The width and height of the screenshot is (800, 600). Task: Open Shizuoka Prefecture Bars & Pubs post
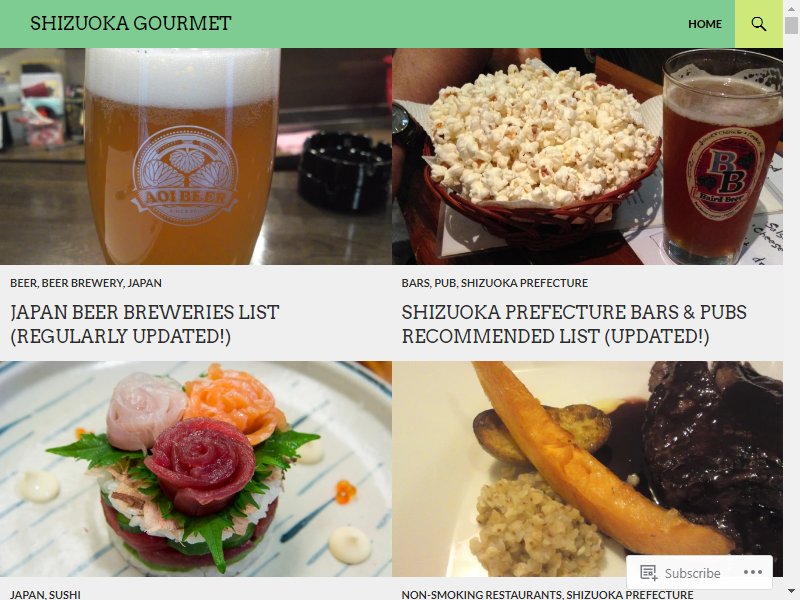coord(574,324)
